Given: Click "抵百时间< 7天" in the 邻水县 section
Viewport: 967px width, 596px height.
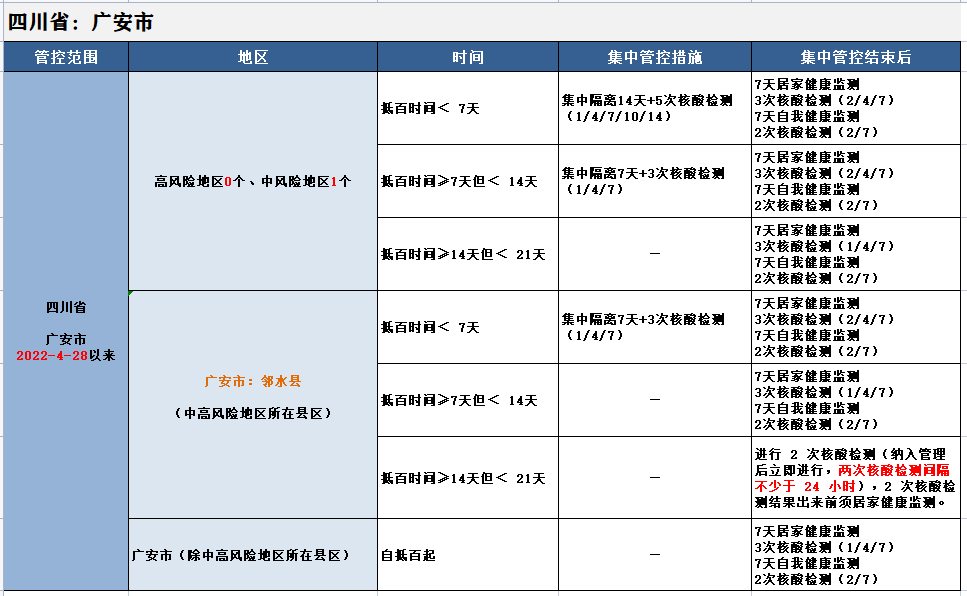Looking at the screenshot, I should pyautogui.click(x=467, y=327).
